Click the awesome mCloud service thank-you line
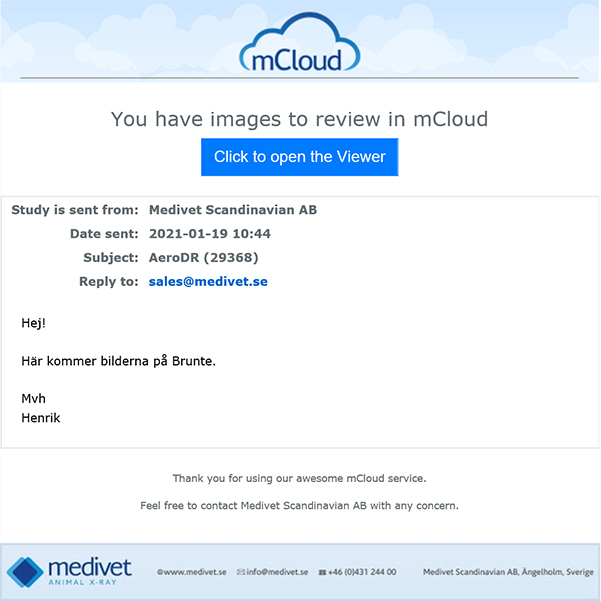Image resolution: width=601 pixels, height=601 pixels. pos(299,478)
